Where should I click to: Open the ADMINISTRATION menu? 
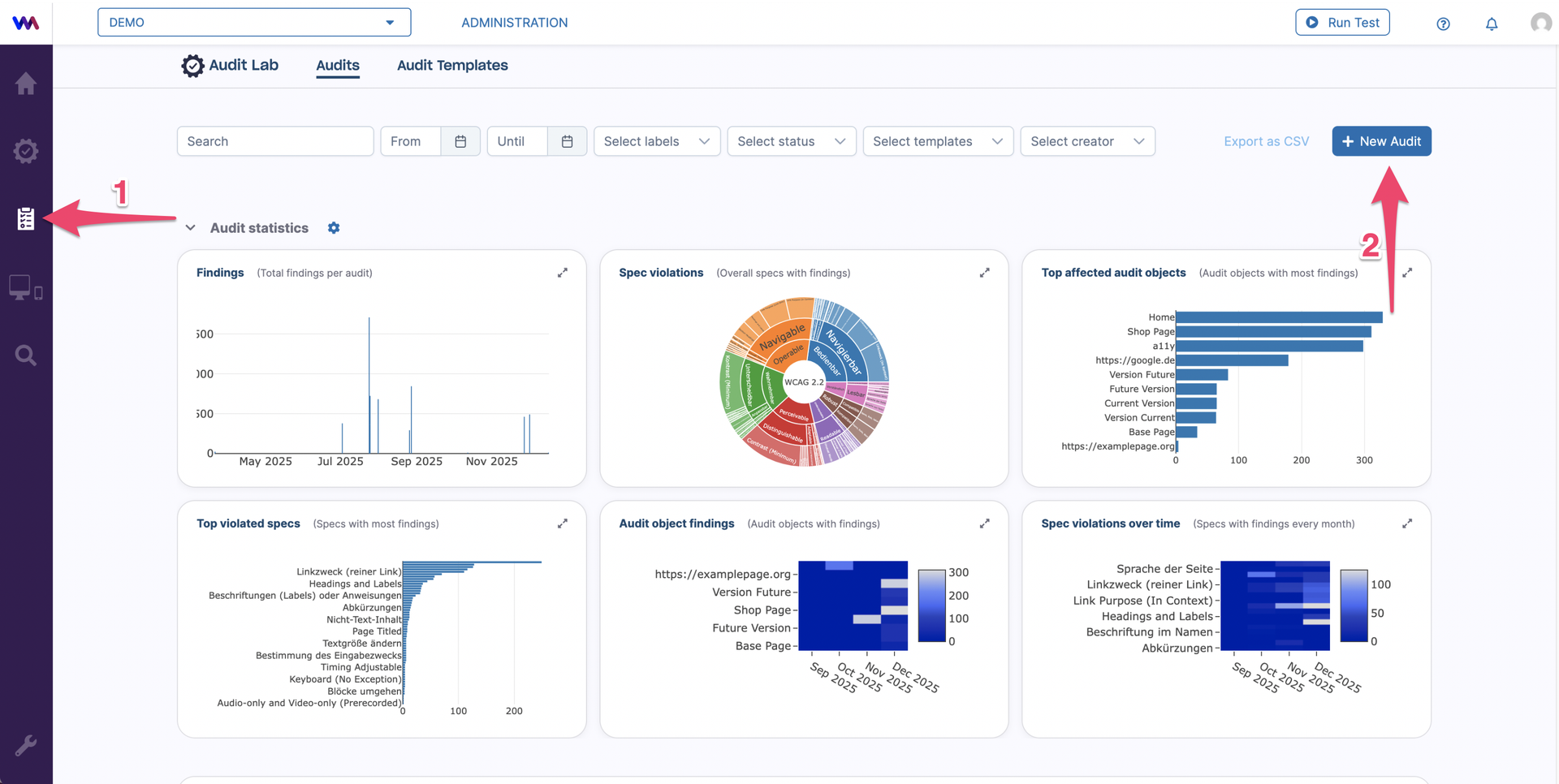[515, 23]
